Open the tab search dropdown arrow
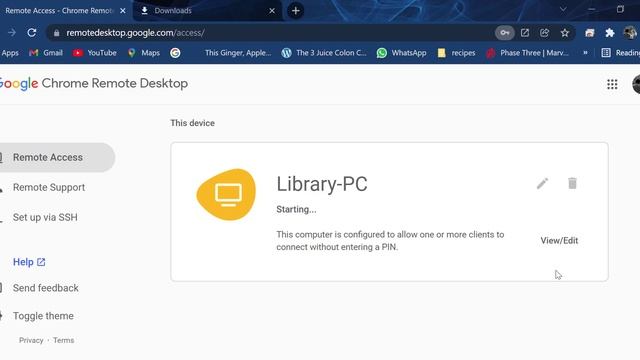Screen dimensions: 640x360 point(563,9)
